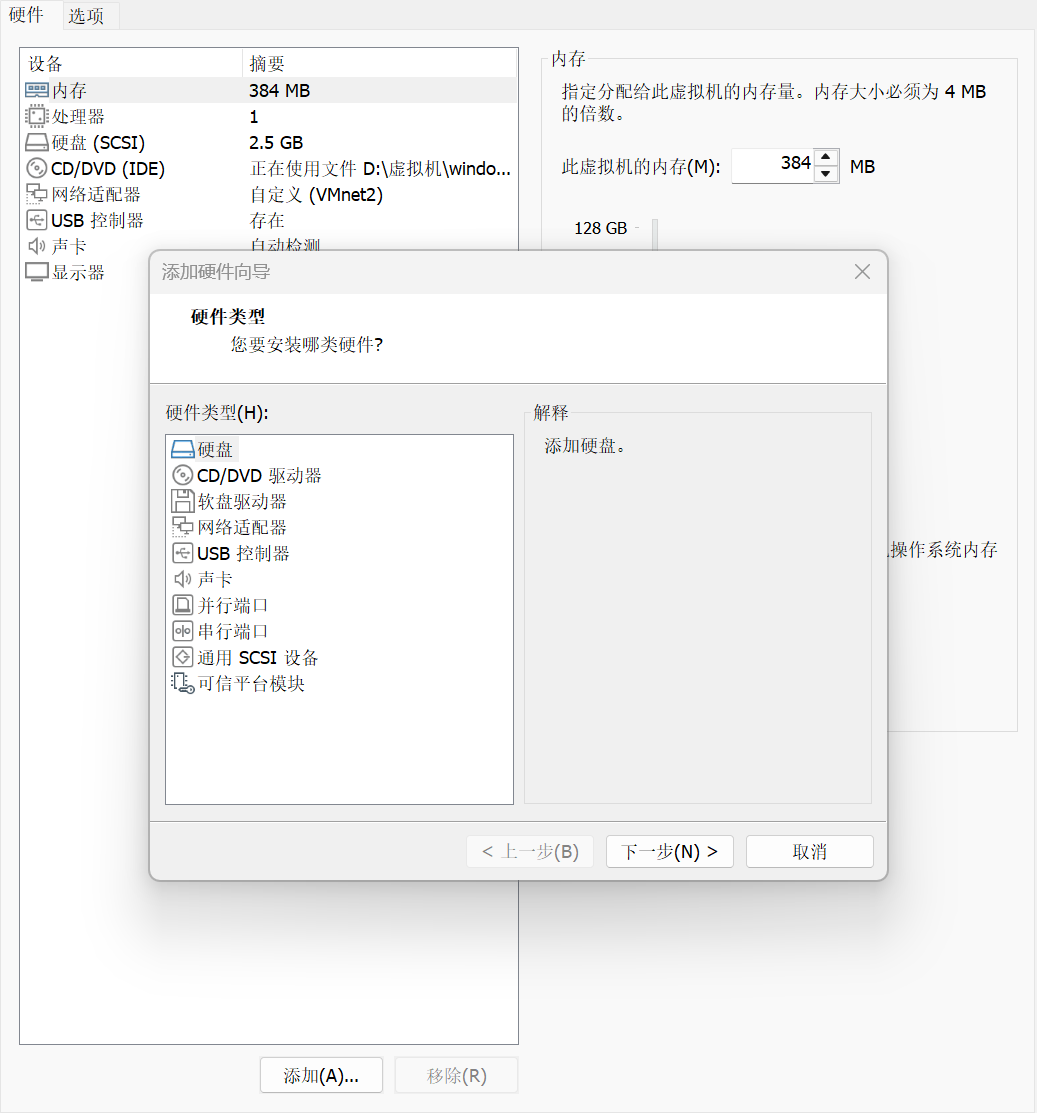The width and height of the screenshot is (1037, 1113).
Task: Pick the USB controller icon in wizard list
Action: (x=182, y=554)
